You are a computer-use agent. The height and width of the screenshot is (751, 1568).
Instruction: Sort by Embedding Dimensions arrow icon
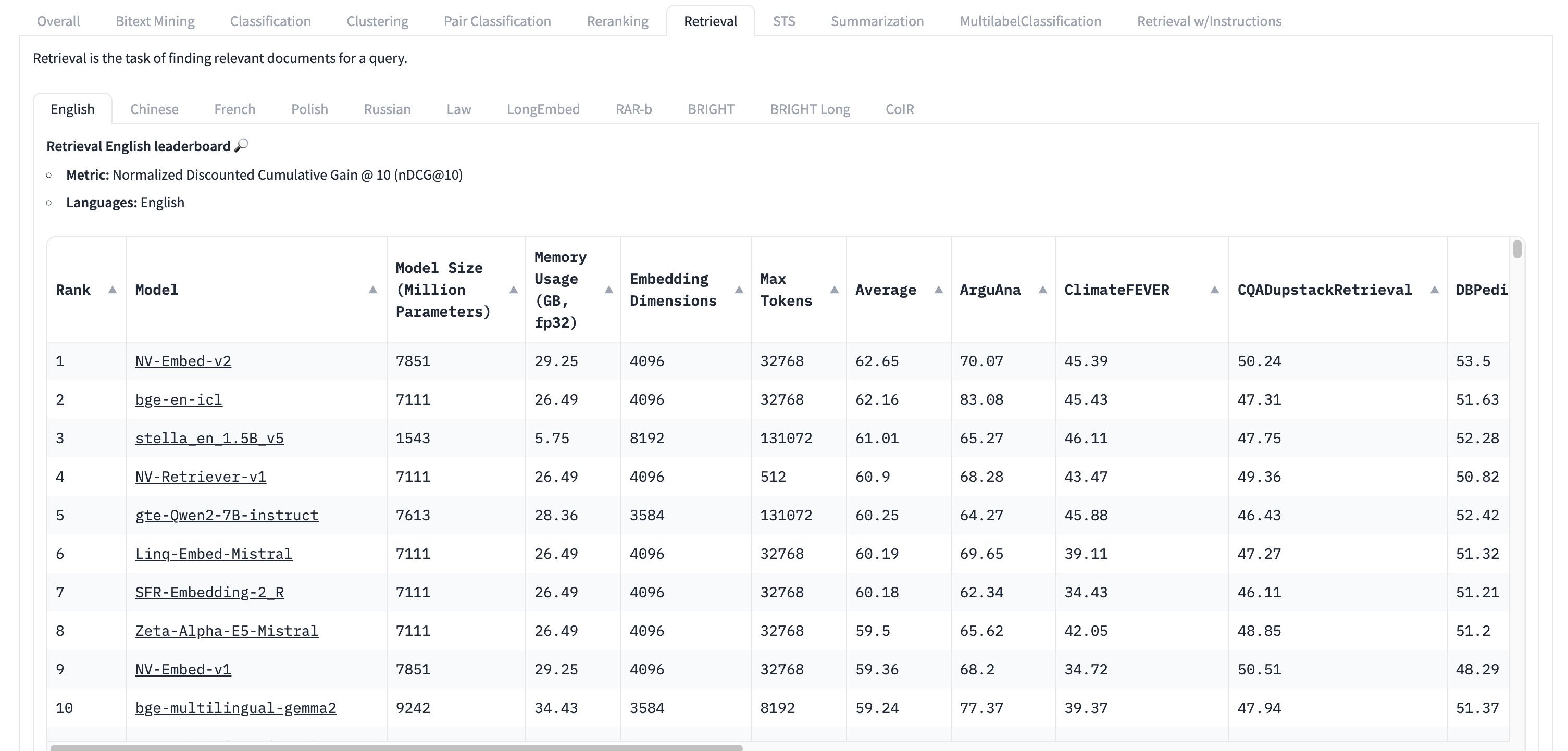[x=738, y=290]
